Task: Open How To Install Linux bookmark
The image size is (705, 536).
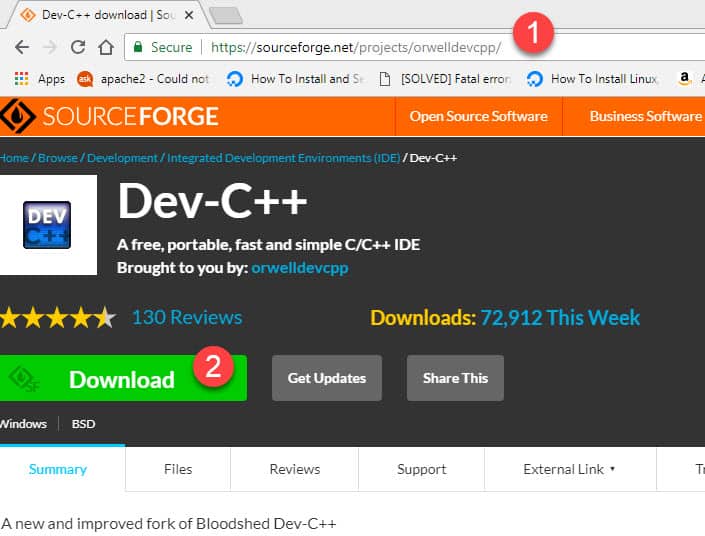Action: (592, 79)
